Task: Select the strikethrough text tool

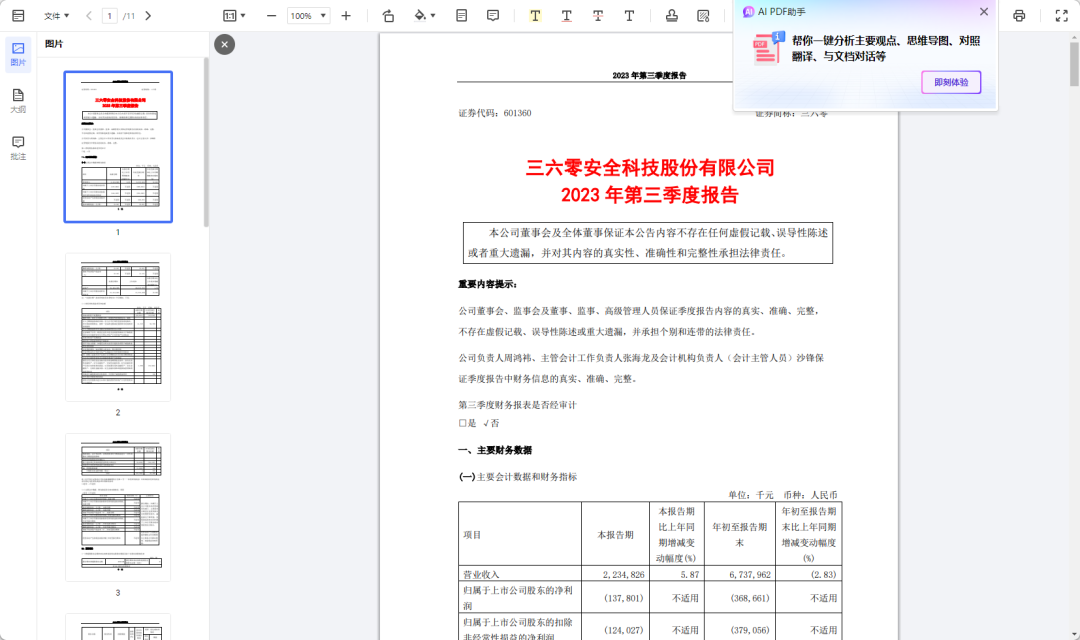Action: coord(598,16)
